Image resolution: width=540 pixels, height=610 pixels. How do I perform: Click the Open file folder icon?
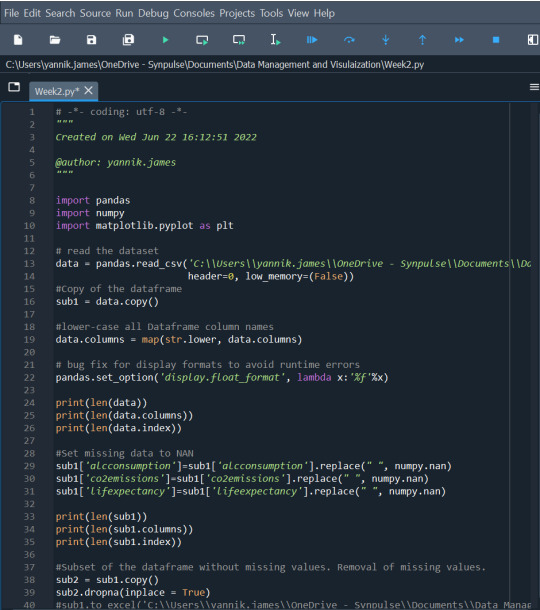[x=55, y=40]
